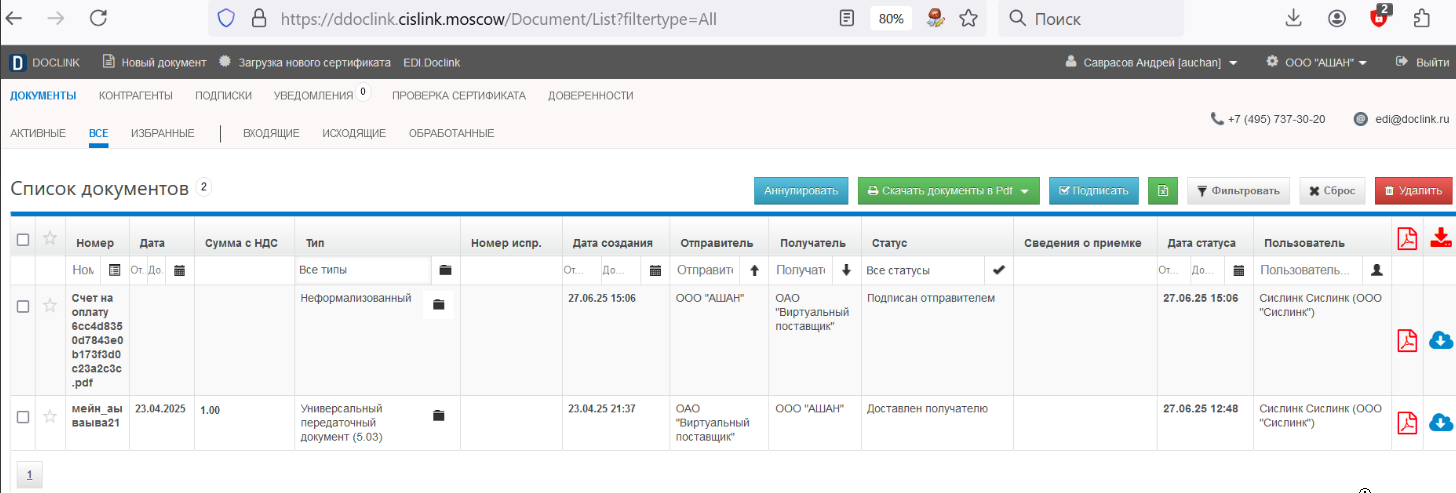Click the browser Поиск search field
1456x493 pixels.
[1091, 18]
